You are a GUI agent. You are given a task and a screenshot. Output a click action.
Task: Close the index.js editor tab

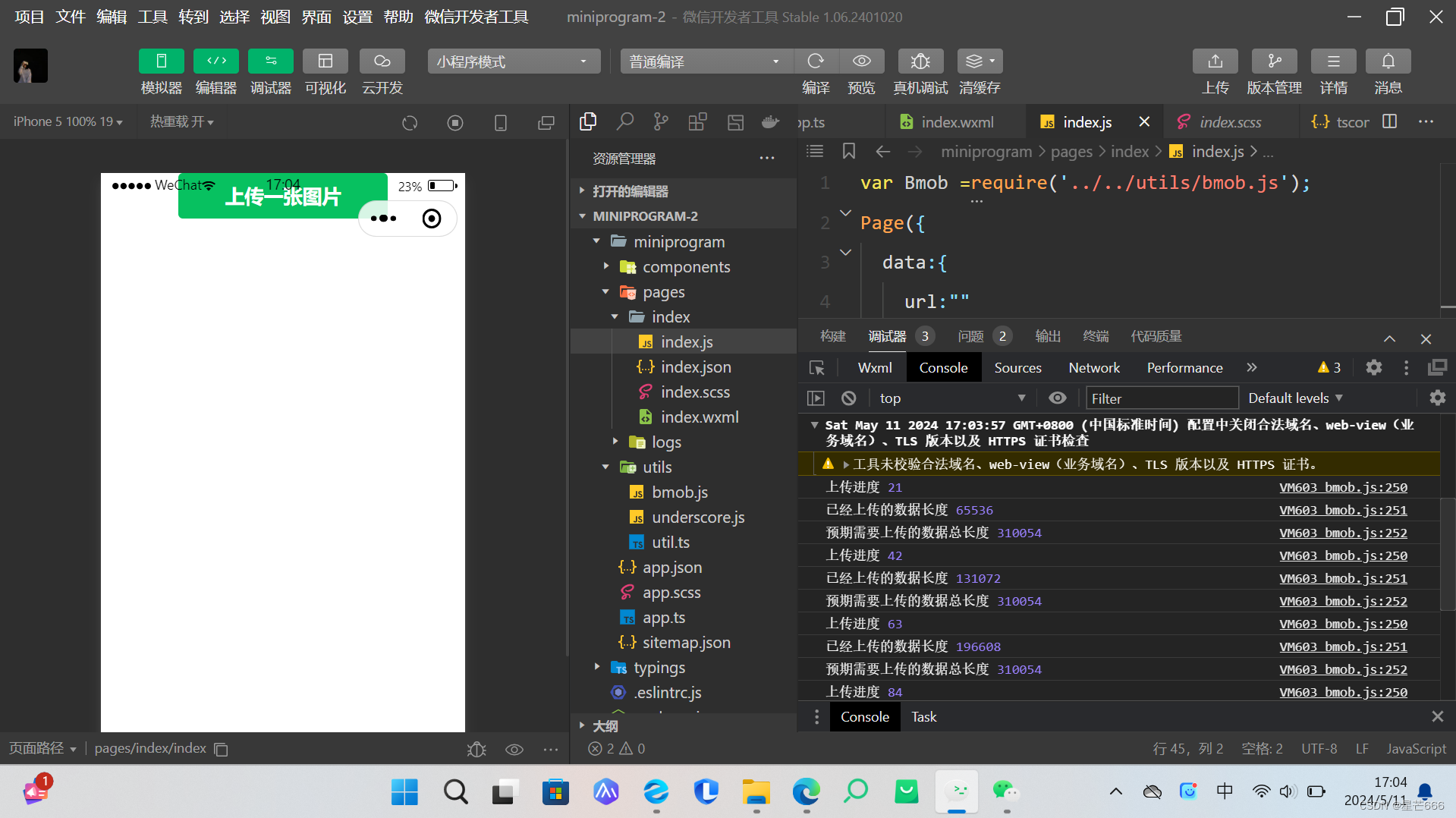[x=1144, y=121]
